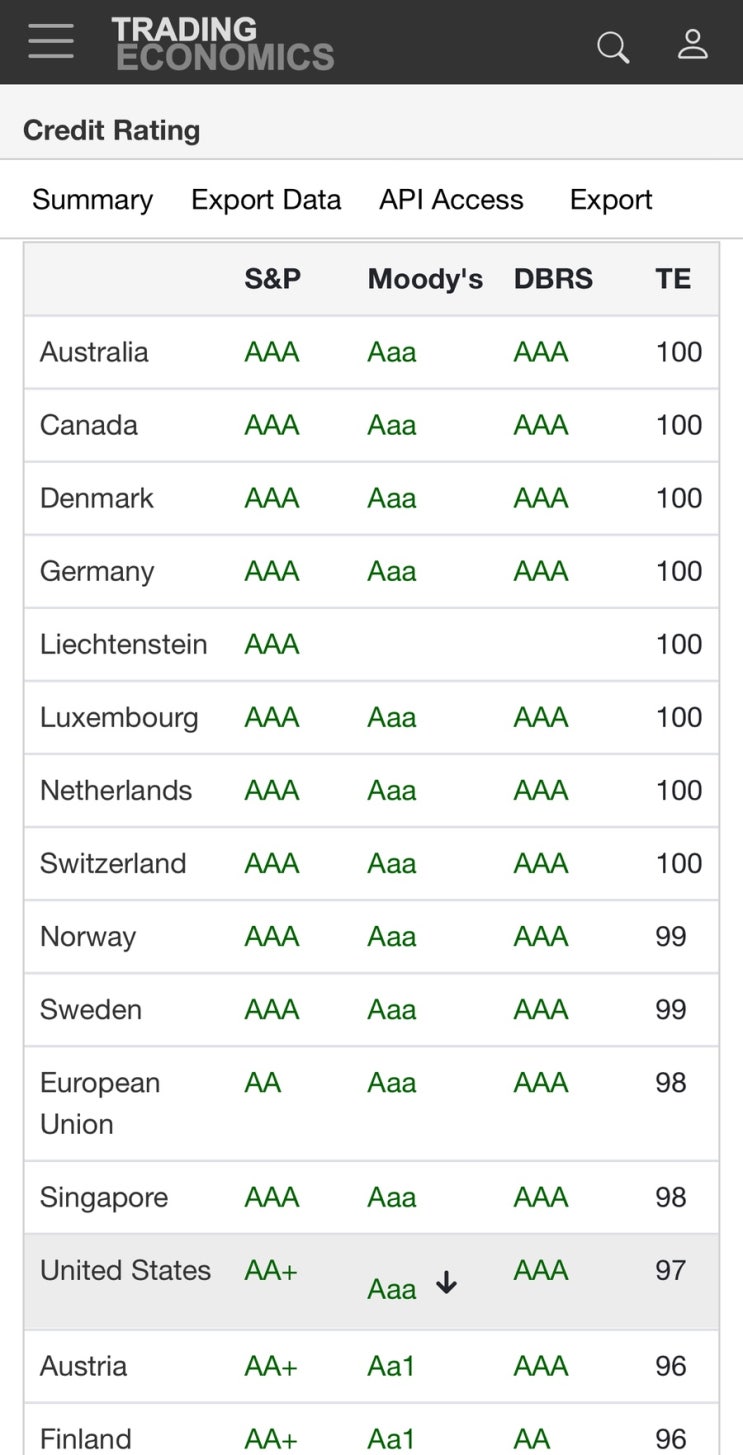The width and height of the screenshot is (743, 1455).
Task: Open the Australia country link
Action: coord(94,352)
